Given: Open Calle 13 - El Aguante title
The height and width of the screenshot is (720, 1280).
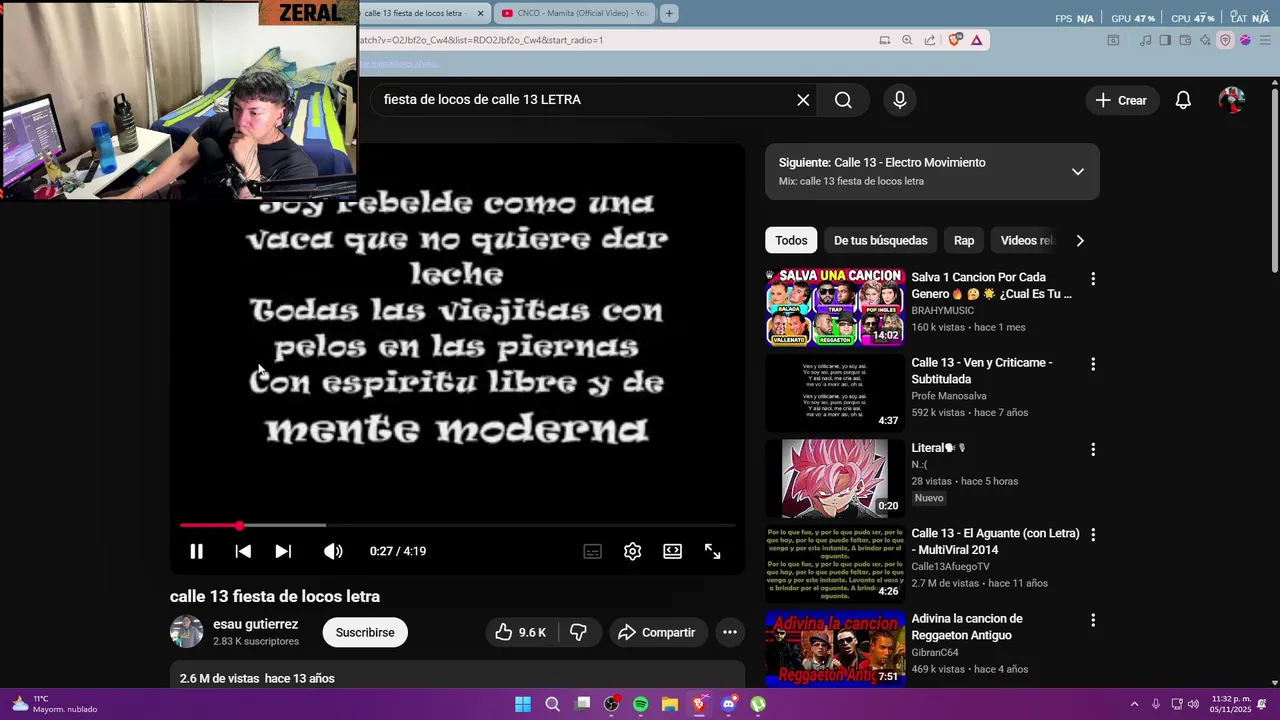Looking at the screenshot, I should coord(995,541).
